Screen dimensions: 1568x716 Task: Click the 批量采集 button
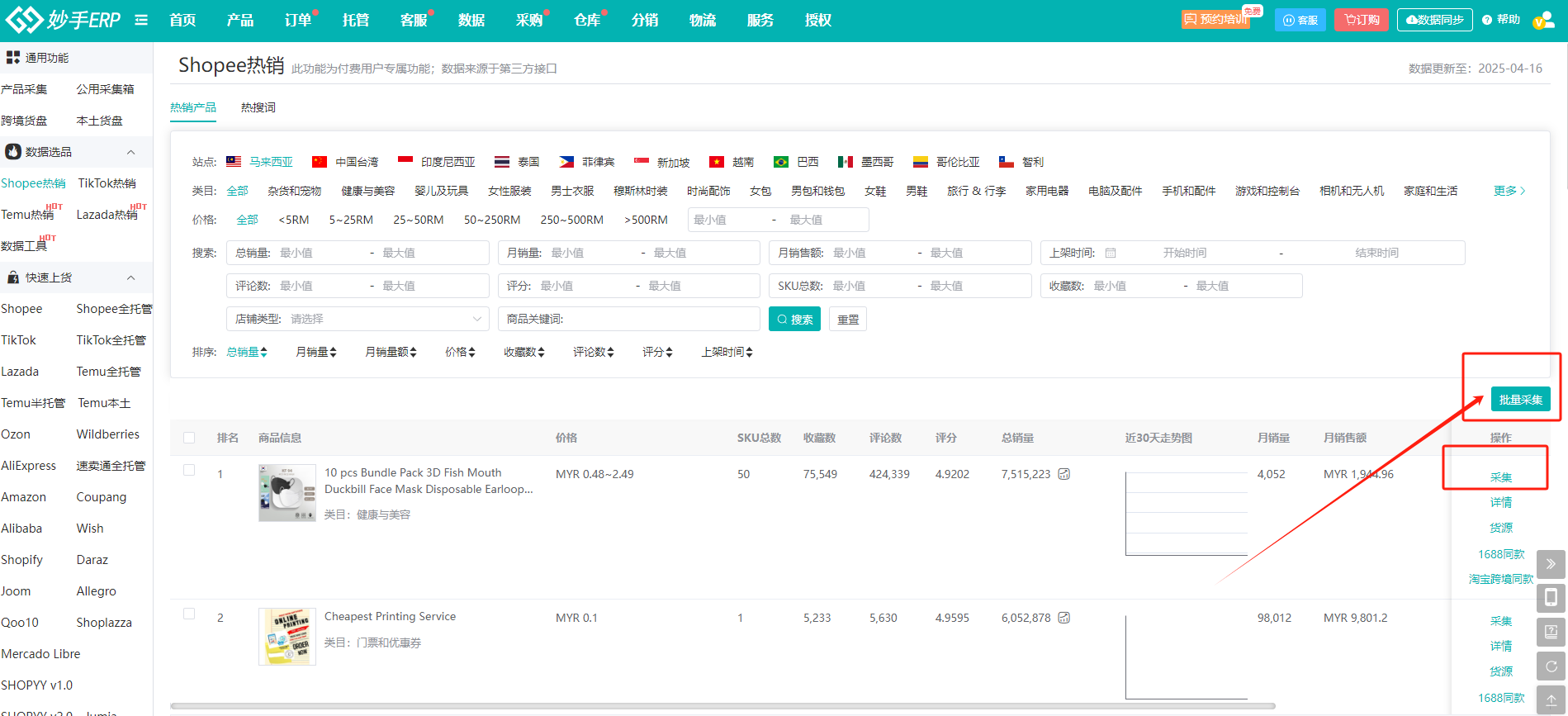[1520, 399]
